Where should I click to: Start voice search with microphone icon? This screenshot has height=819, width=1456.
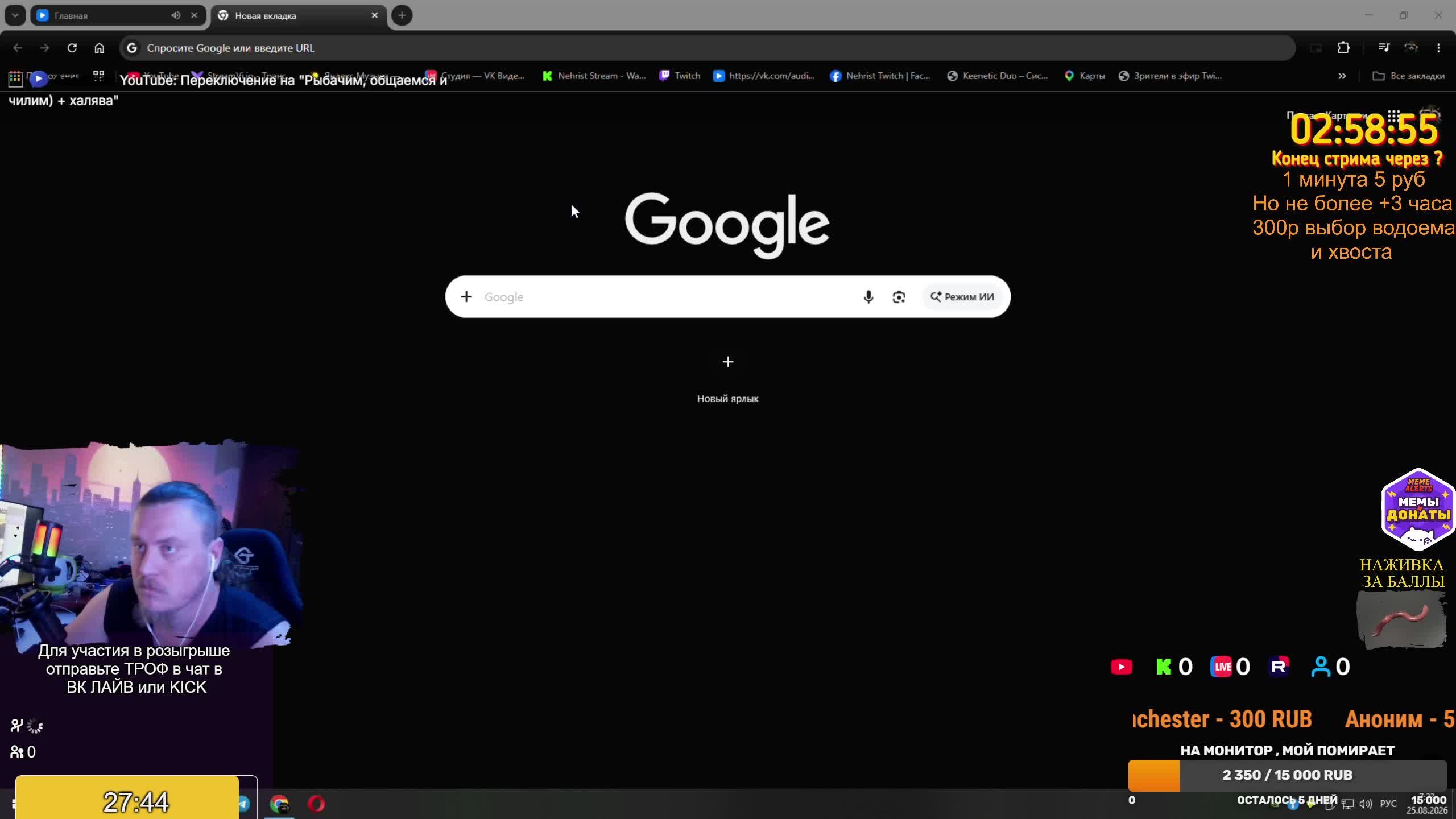point(868,297)
